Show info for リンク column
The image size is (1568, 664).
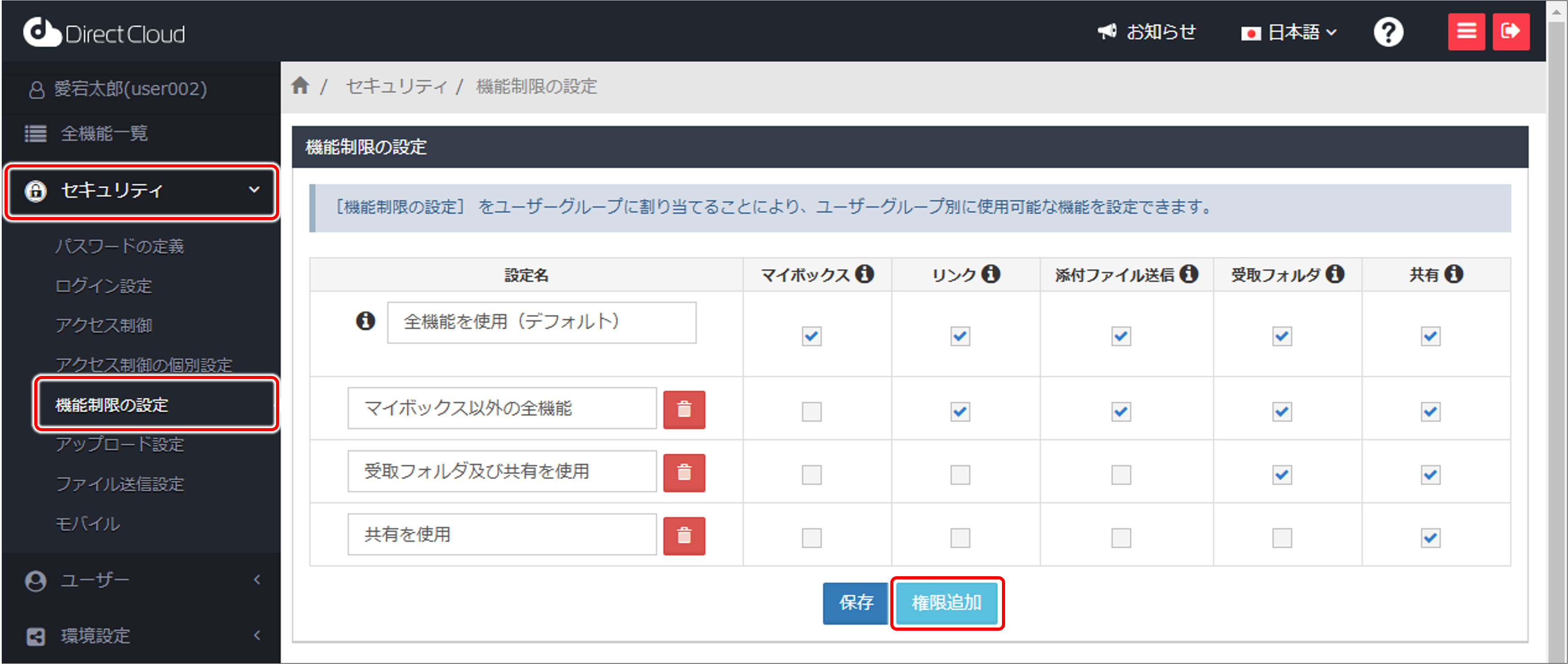pos(990,274)
